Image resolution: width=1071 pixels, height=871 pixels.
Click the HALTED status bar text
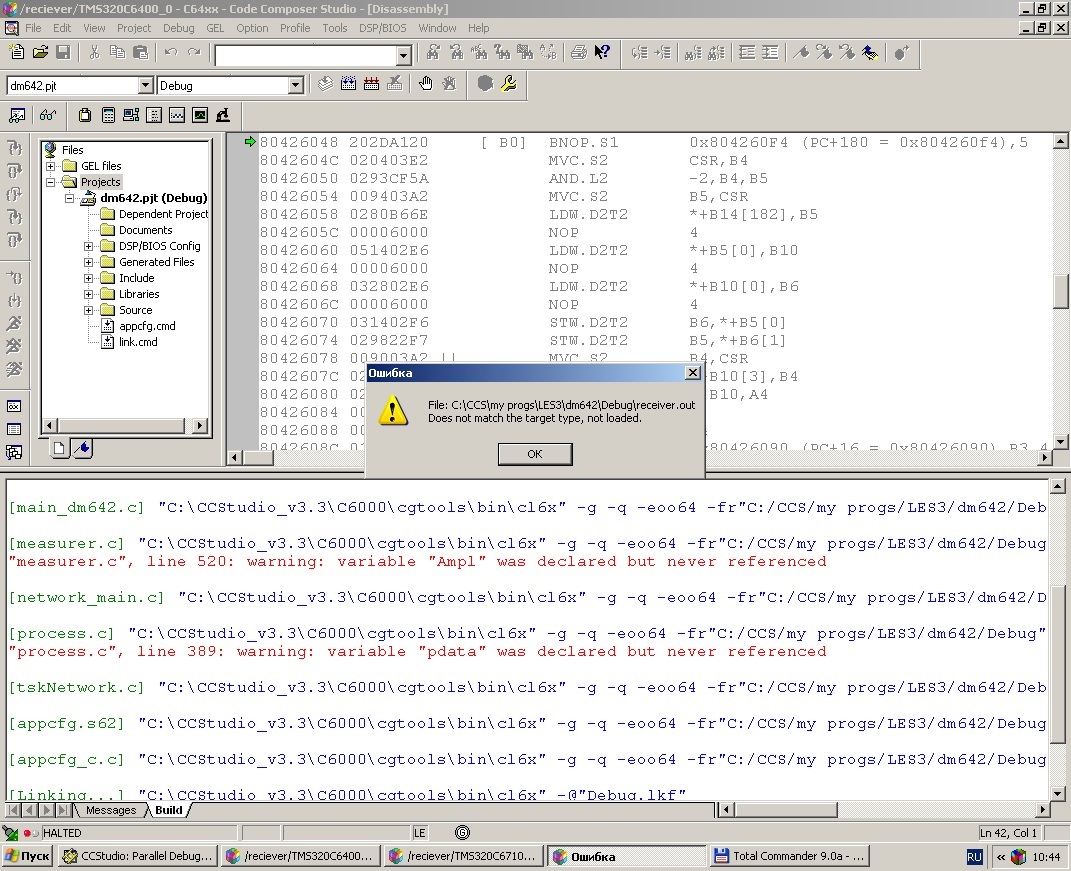tap(62, 833)
